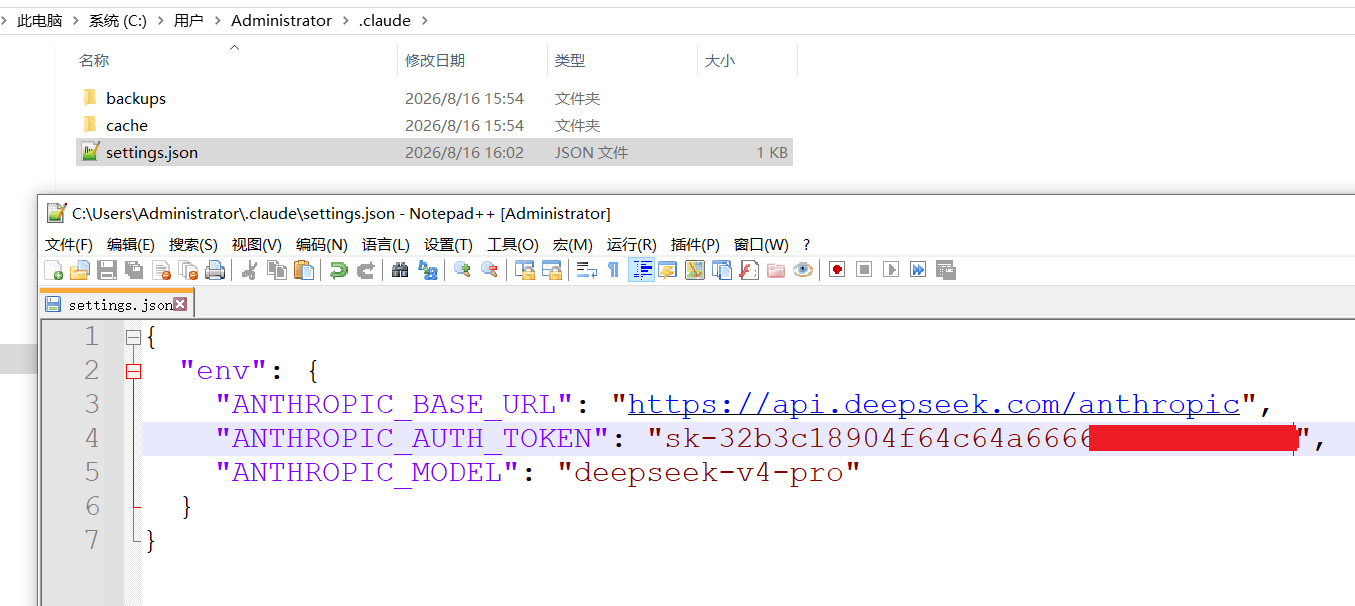
Task: Zoom in using magnifier plus icon
Action: coord(462,270)
